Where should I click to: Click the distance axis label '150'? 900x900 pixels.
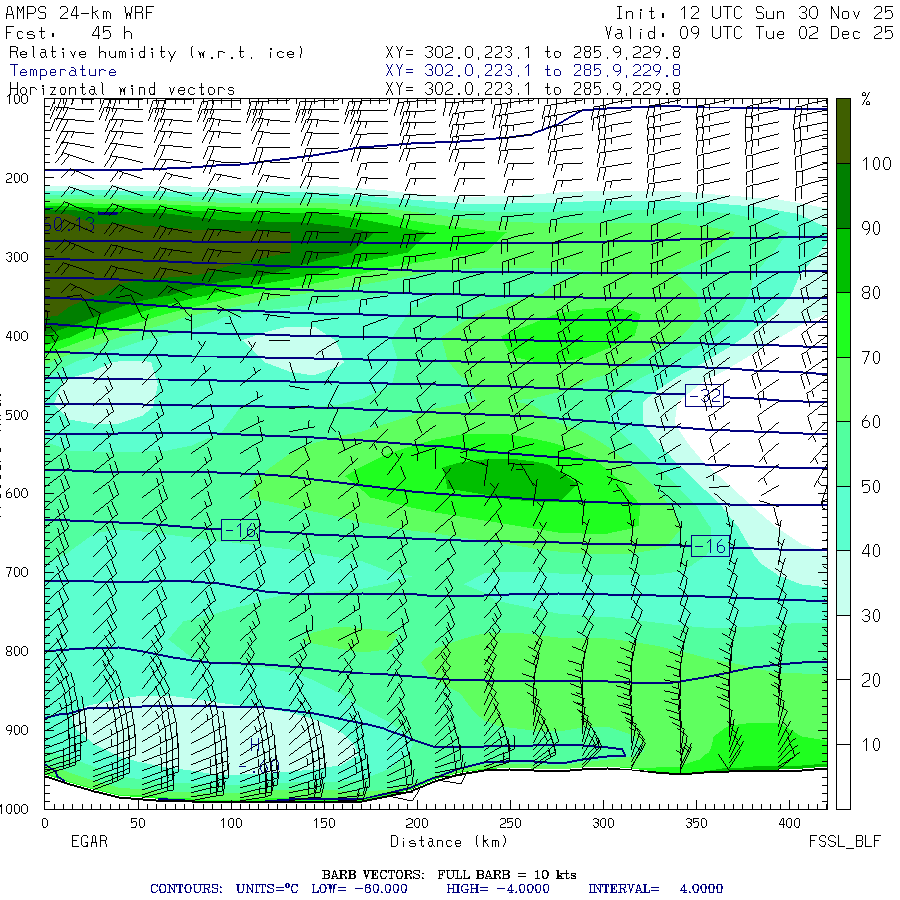coord(324,823)
